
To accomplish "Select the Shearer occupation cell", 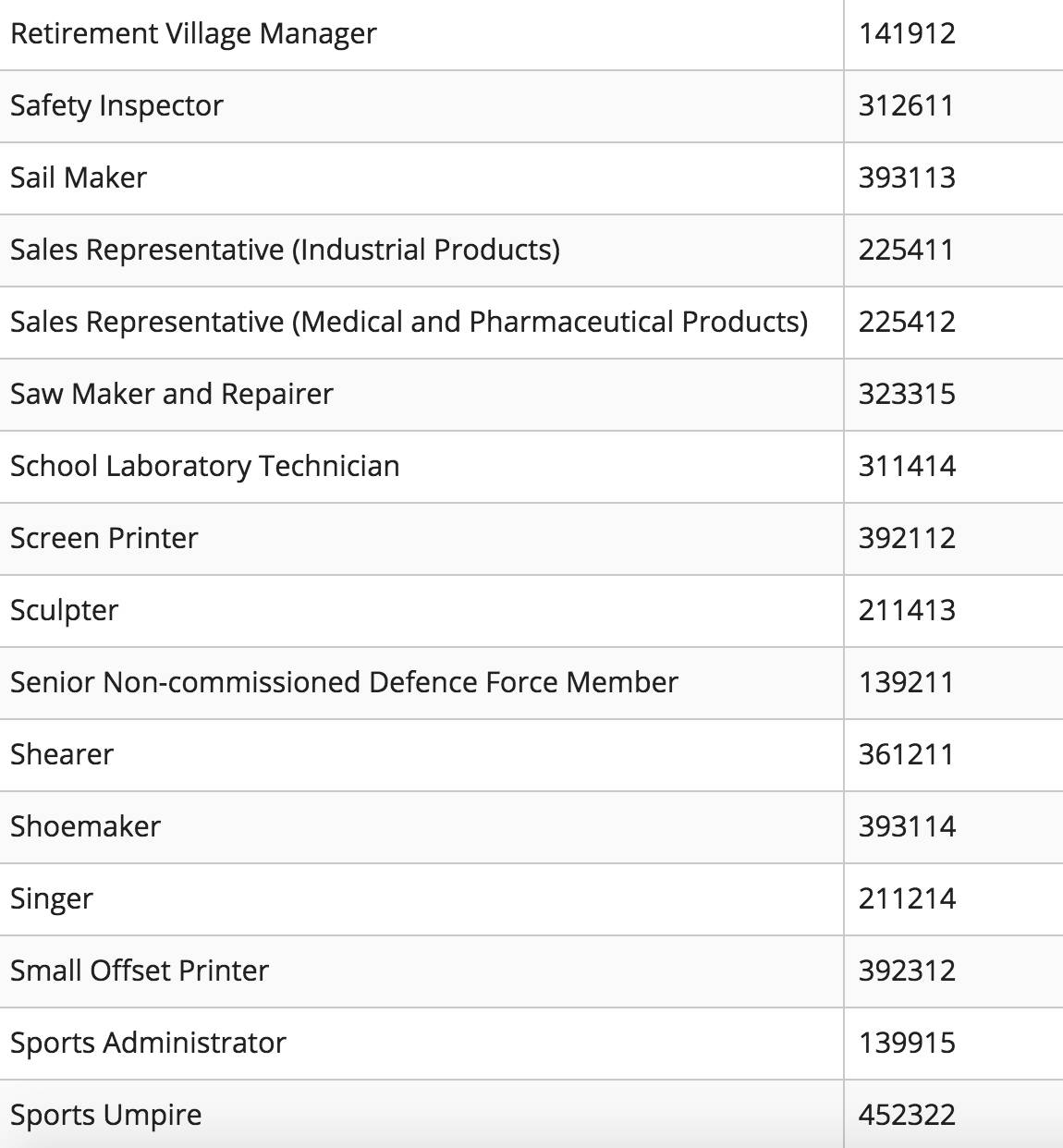I will click(x=62, y=754).
